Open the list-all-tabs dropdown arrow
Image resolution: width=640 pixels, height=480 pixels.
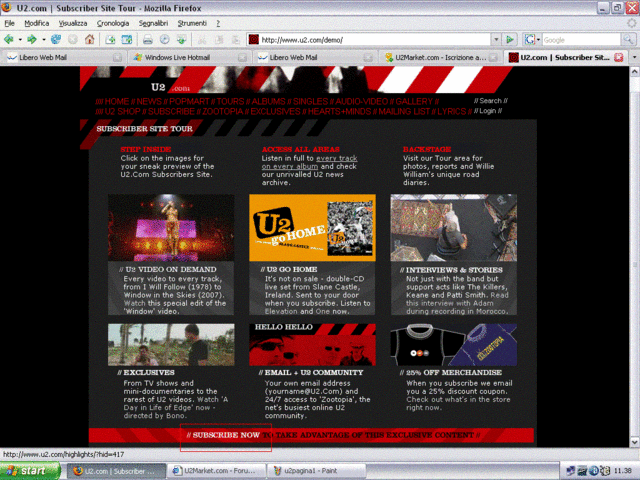(x=634, y=58)
